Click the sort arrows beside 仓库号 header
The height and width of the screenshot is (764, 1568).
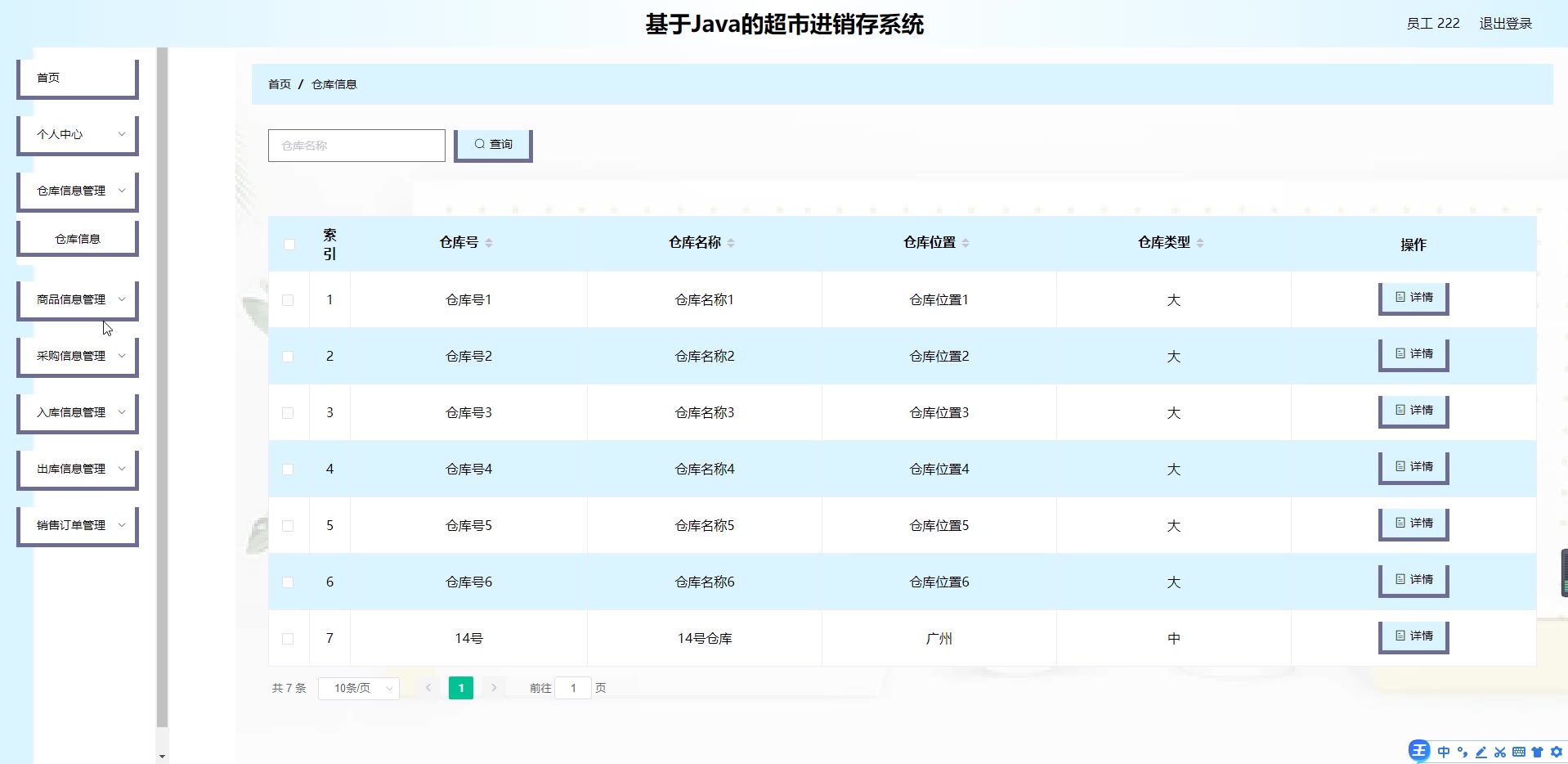(488, 243)
